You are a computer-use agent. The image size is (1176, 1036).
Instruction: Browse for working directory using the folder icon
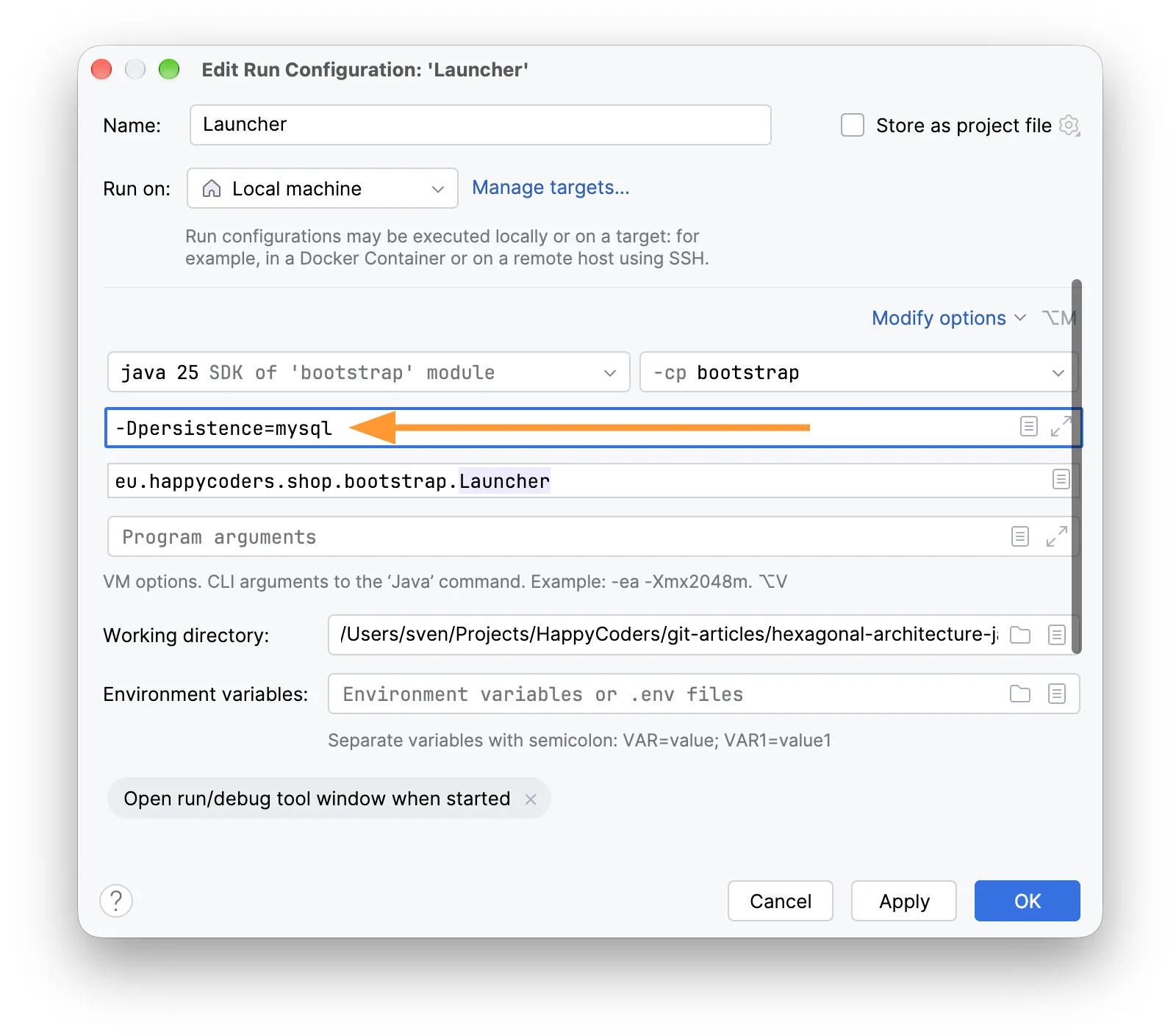[1020, 634]
